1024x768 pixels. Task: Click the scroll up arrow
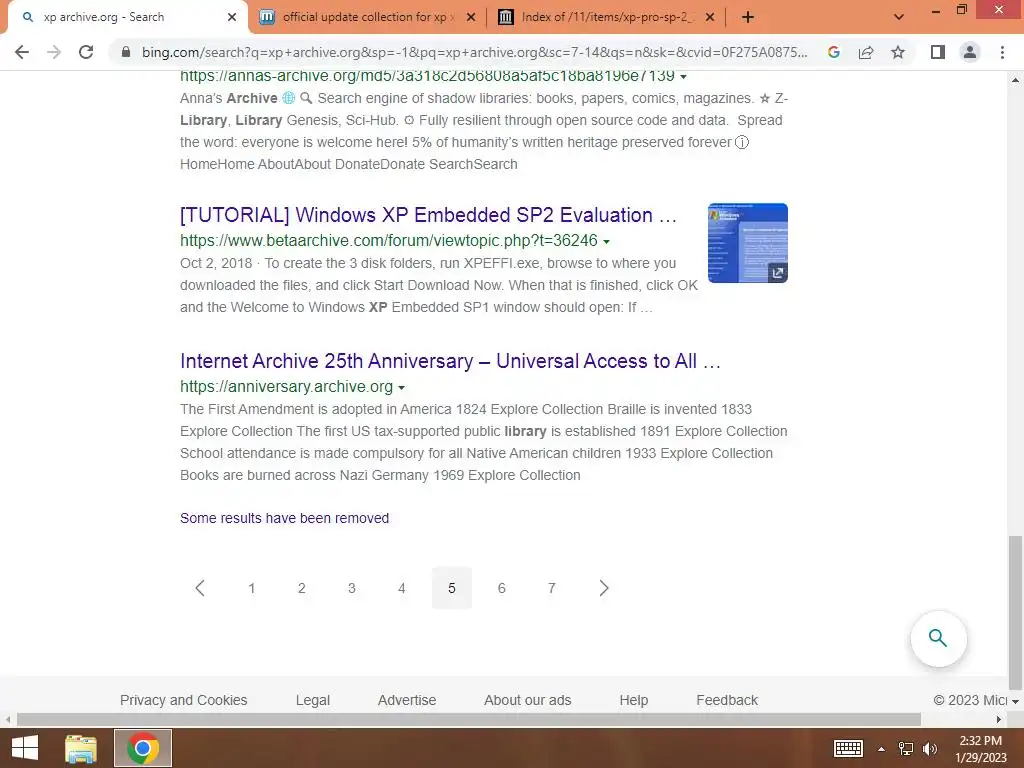click(x=1015, y=80)
